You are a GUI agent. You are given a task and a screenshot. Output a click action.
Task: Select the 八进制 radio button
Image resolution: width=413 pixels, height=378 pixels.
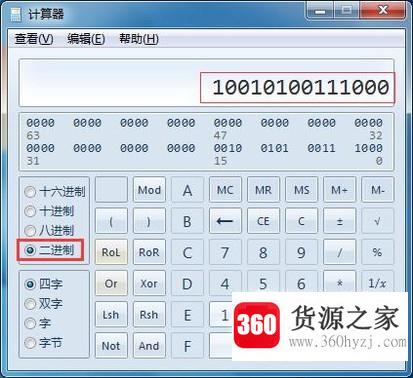click(49, 230)
